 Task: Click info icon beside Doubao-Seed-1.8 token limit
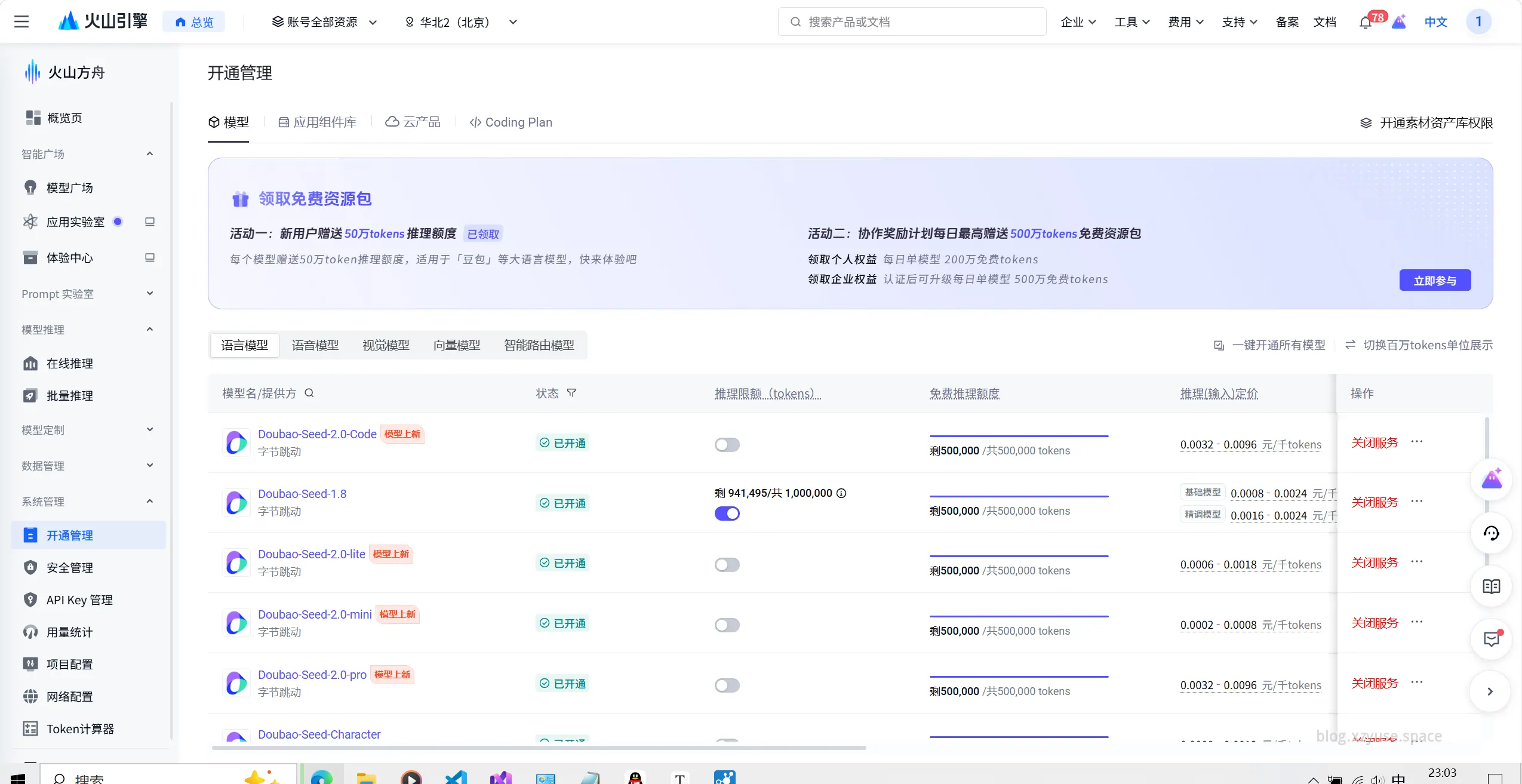click(x=841, y=493)
